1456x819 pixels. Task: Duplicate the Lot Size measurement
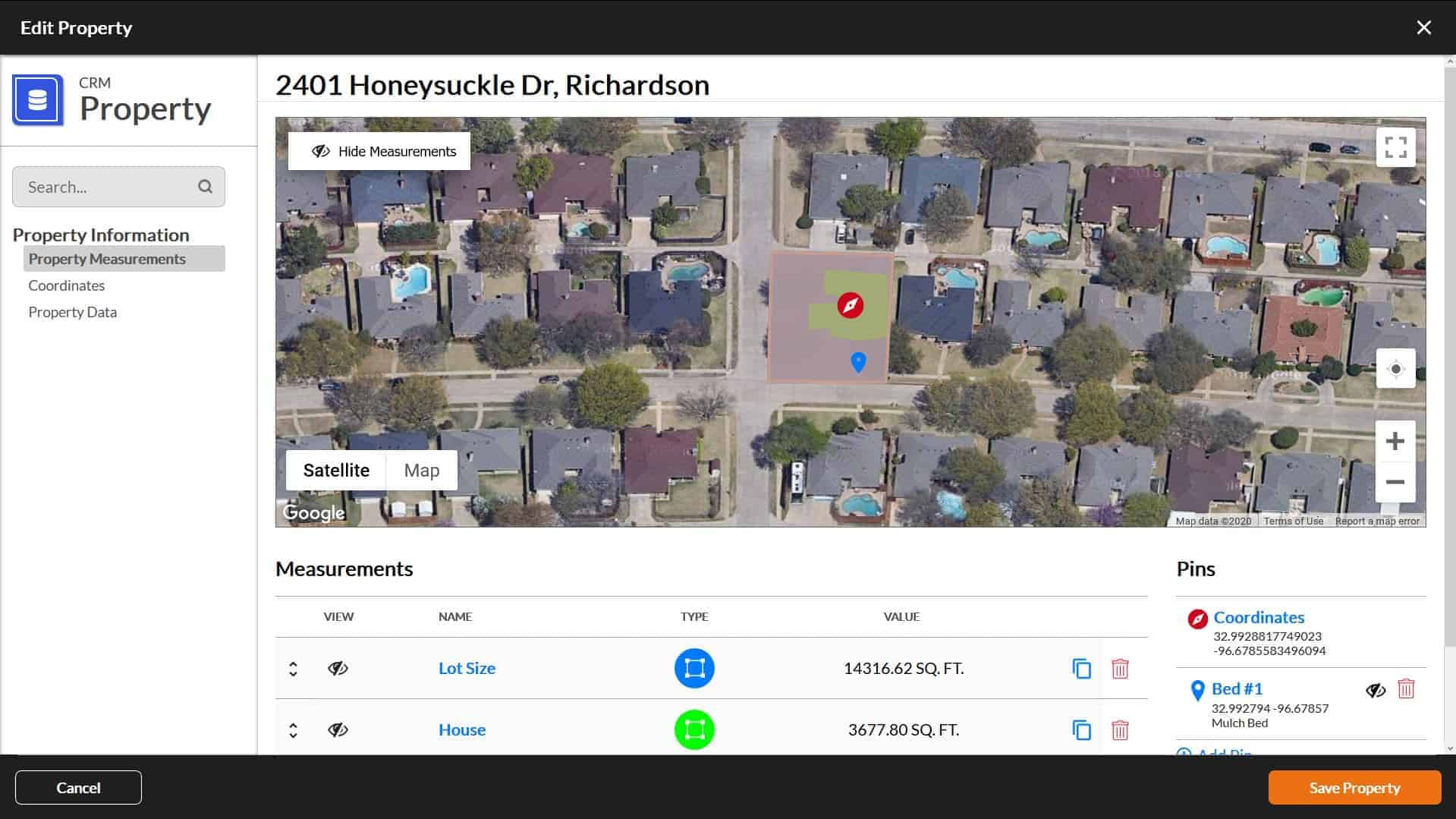[1081, 669]
